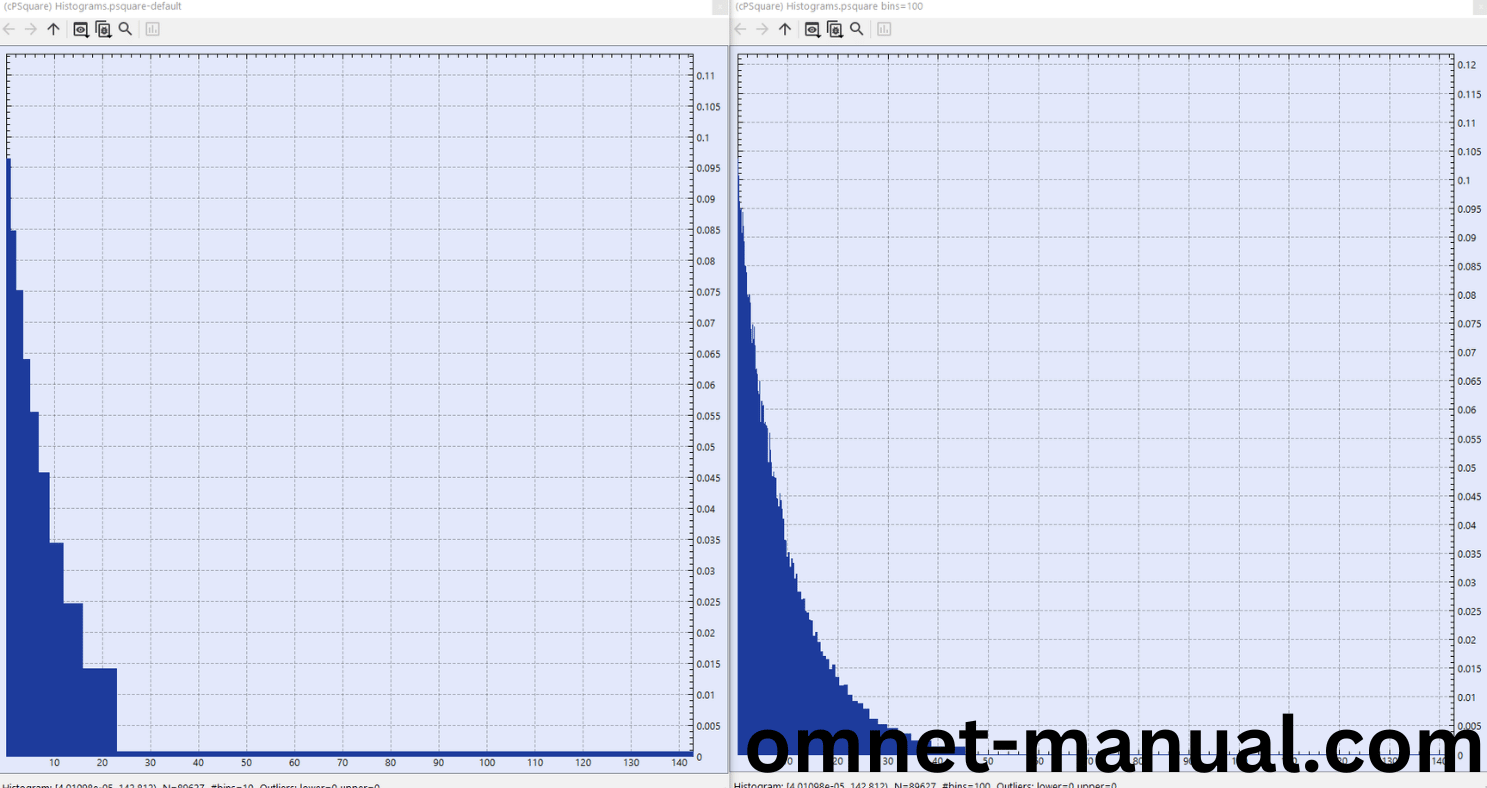Image resolution: width=1487 pixels, height=788 pixels.
Task: Click the tallest bar in left histogram
Action: point(9,450)
